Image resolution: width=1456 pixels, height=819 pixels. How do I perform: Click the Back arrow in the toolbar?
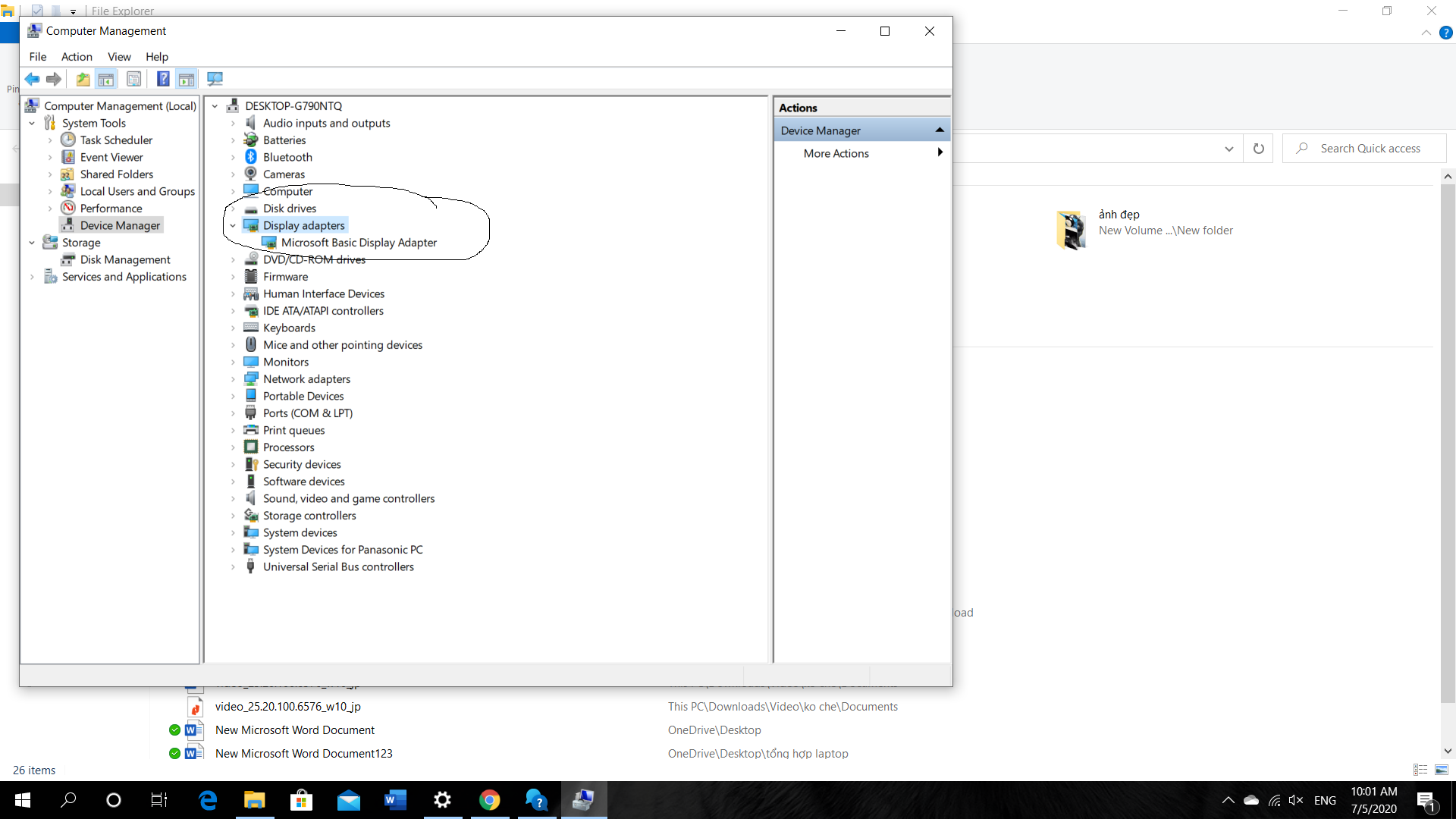coord(32,79)
